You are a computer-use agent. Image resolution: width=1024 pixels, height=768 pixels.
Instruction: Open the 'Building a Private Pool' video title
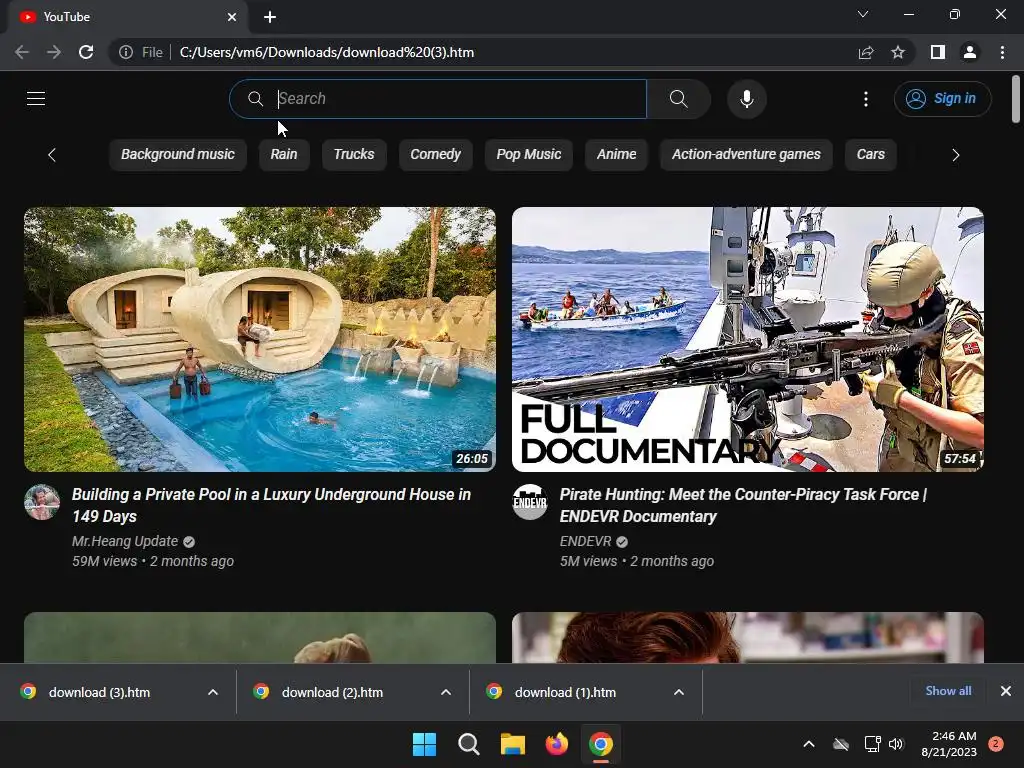[271, 505]
